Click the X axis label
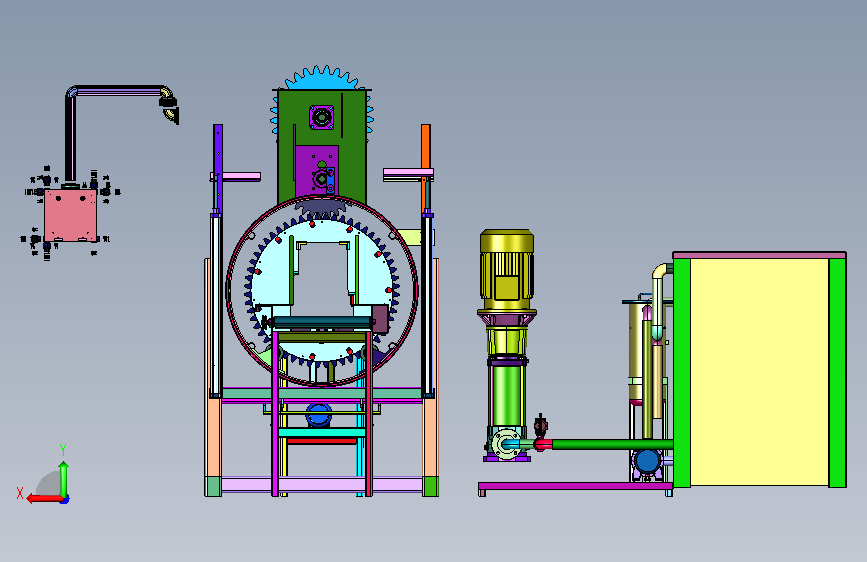 tap(20, 493)
